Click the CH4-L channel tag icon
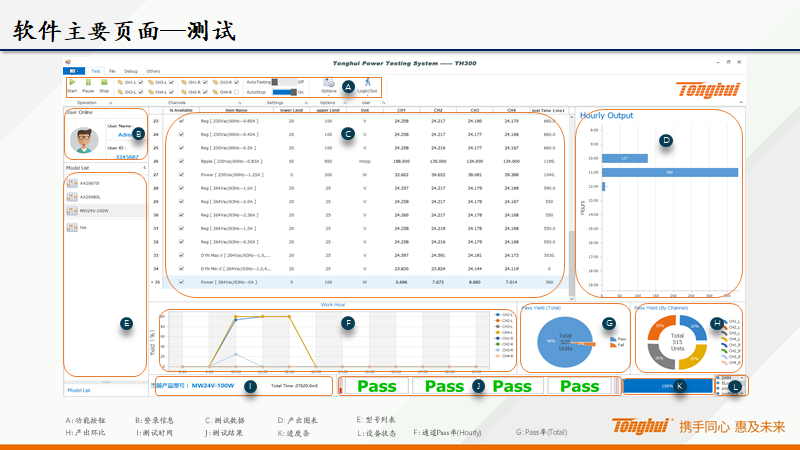This screenshot has height=450, width=800. [151, 92]
